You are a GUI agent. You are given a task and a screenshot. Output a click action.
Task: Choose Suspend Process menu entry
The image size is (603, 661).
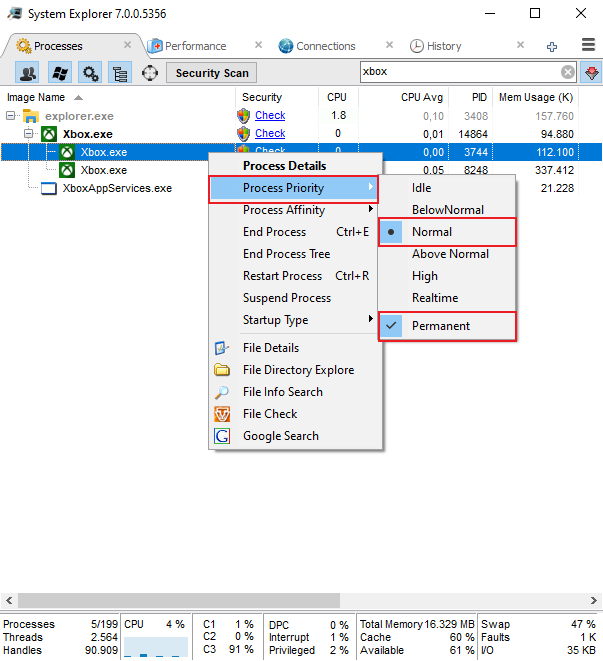tap(295, 298)
